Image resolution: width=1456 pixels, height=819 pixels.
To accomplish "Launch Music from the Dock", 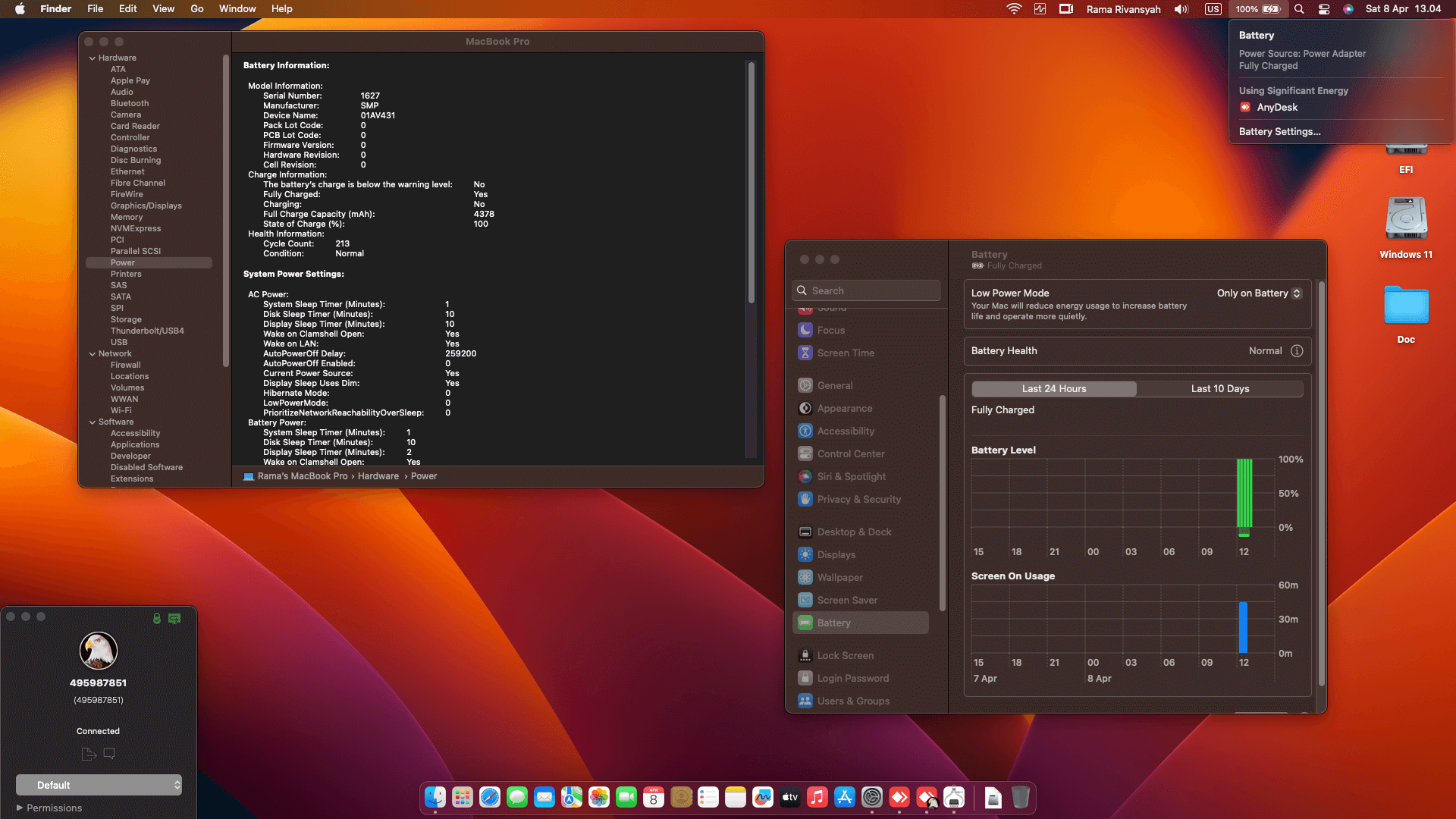I will tap(817, 797).
